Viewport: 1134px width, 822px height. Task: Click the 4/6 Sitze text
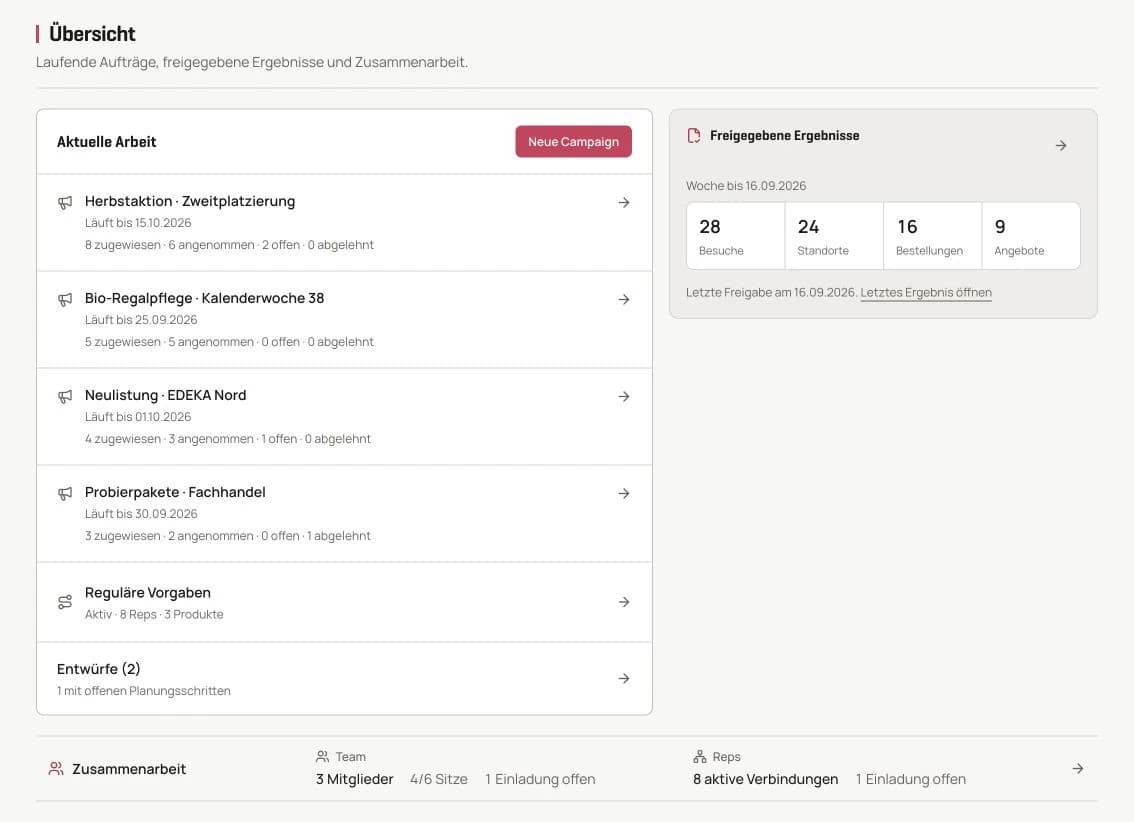438,779
